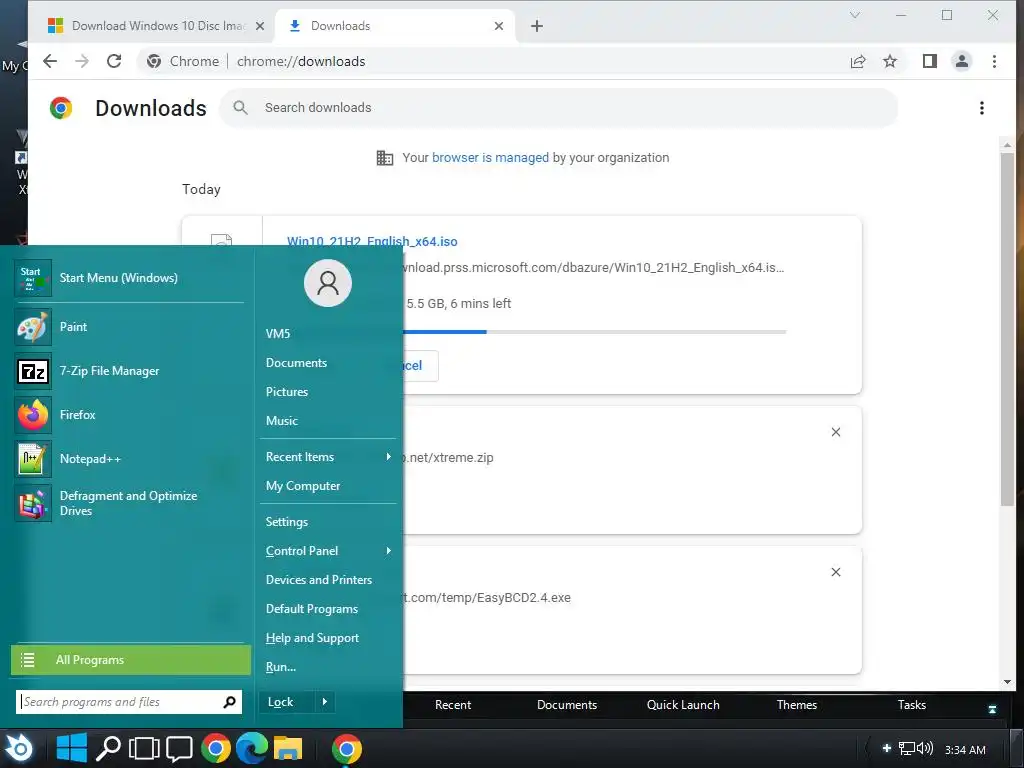1024x768 pixels.
Task: Launch Microsoft Edge from taskbar
Action: [251, 748]
